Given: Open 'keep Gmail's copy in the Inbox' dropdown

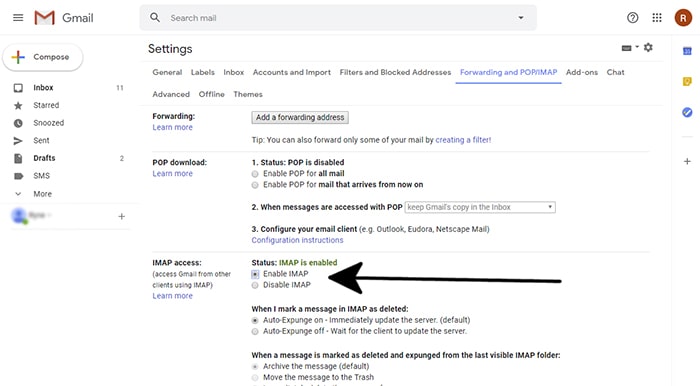Looking at the screenshot, I should coord(480,207).
